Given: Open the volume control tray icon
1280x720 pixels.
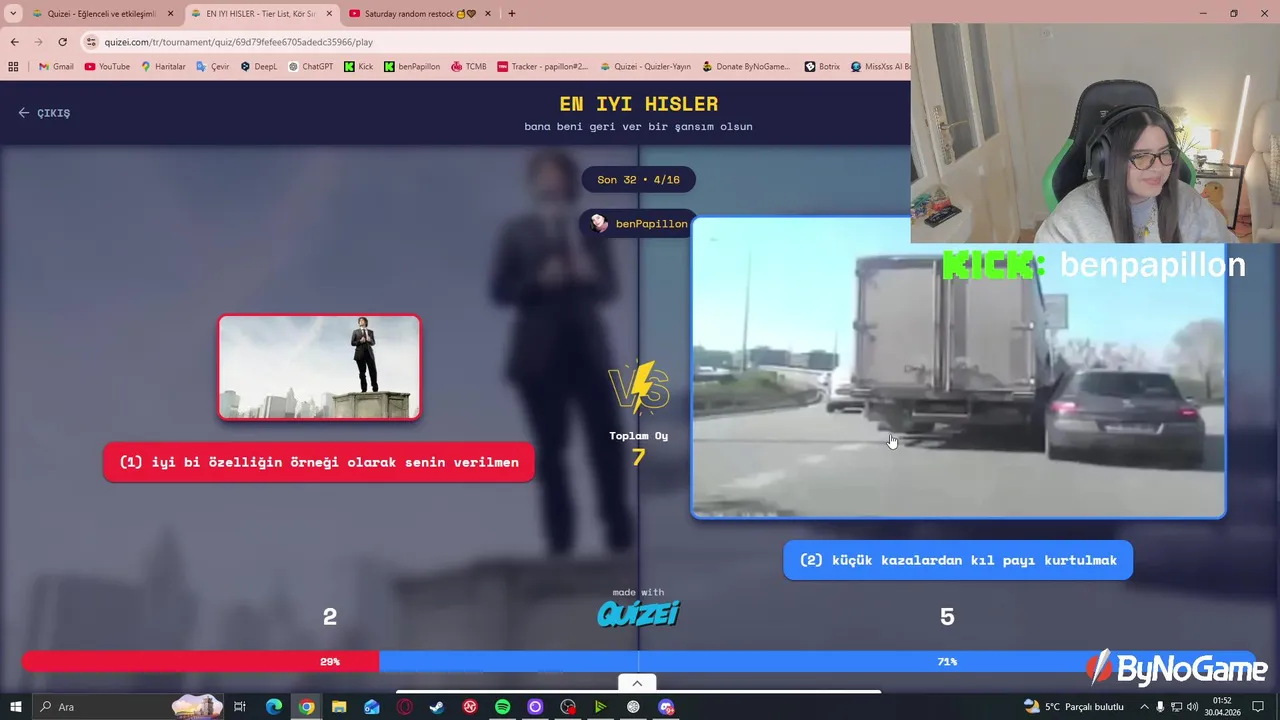Looking at the screenshot, I should tap(1192, 707).
